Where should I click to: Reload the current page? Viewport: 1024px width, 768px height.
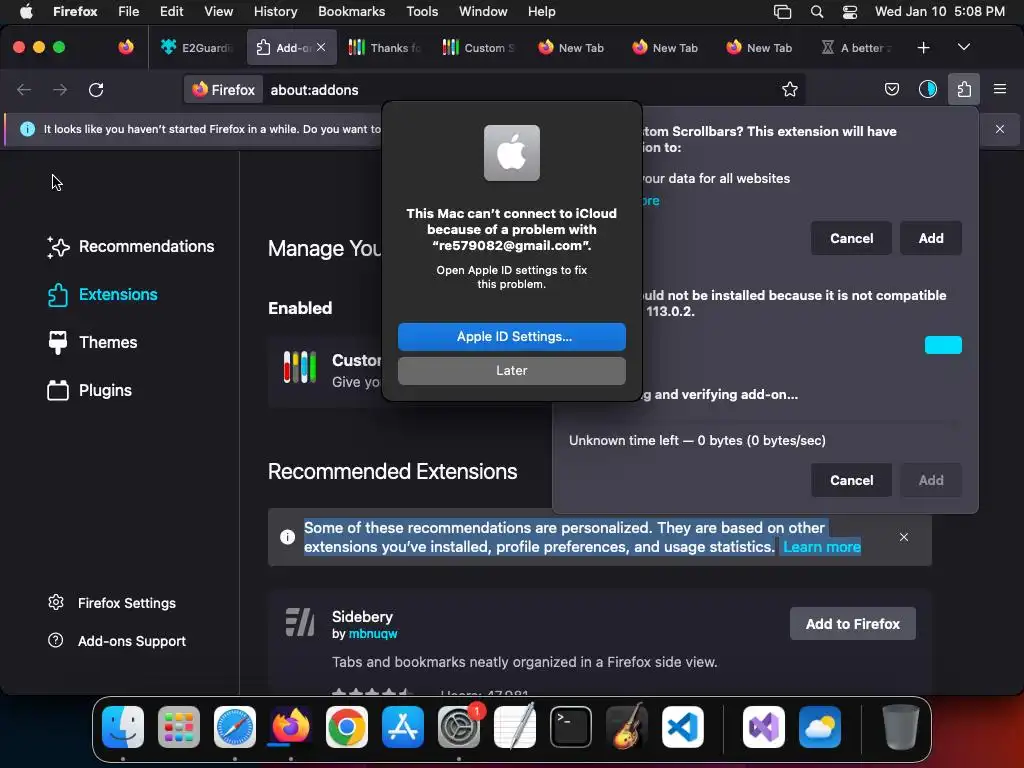(96, 89)
